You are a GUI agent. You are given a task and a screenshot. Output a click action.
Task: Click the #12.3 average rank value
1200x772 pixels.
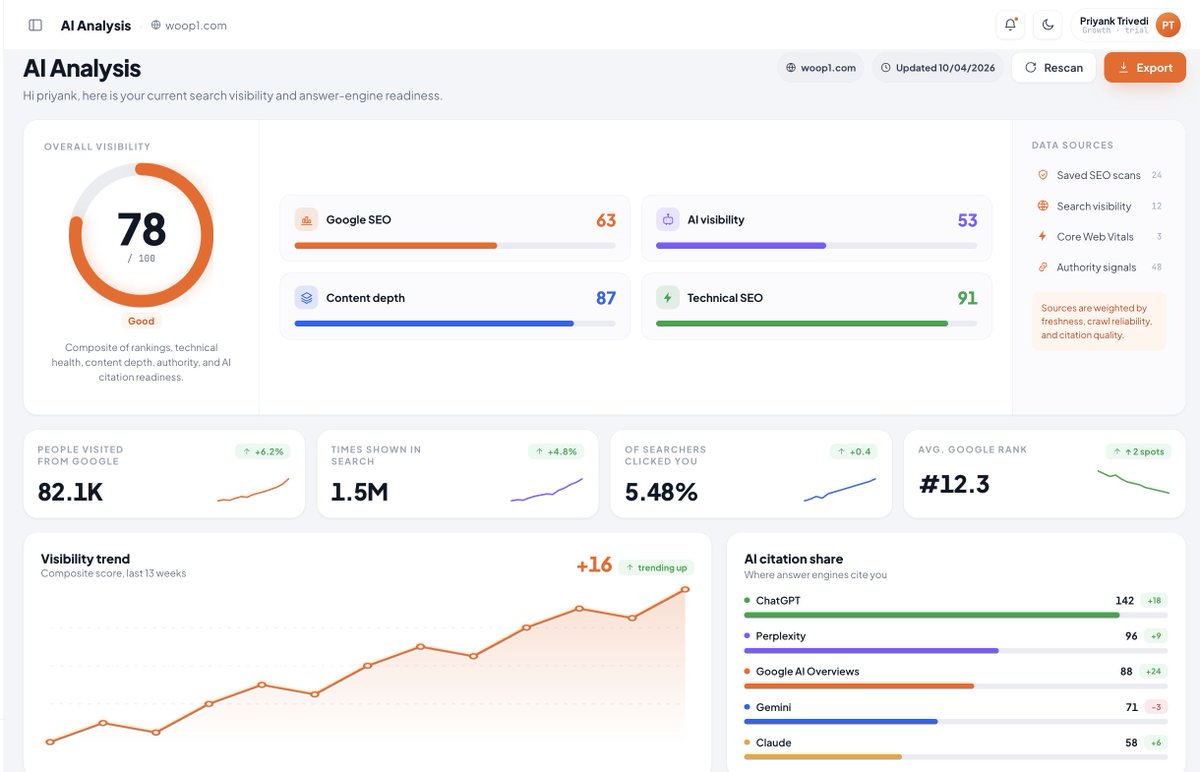(954, 484)
